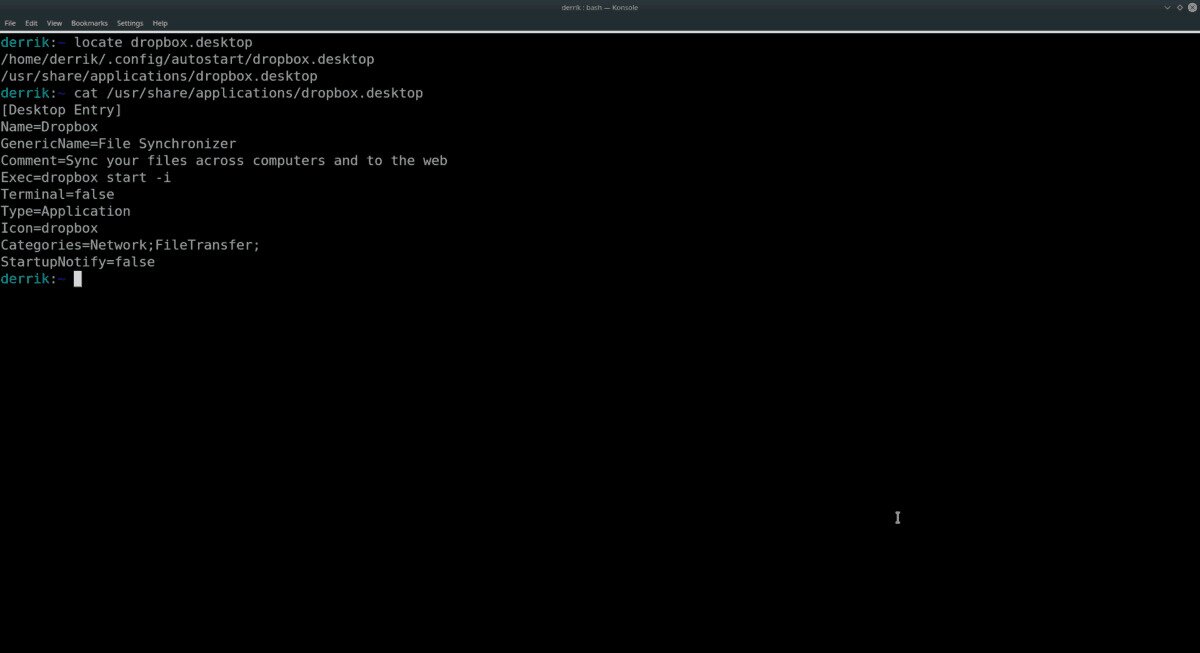1200x653 pixels.
Task: Click the StartupNotify=false line
Action: click(77, 262)
